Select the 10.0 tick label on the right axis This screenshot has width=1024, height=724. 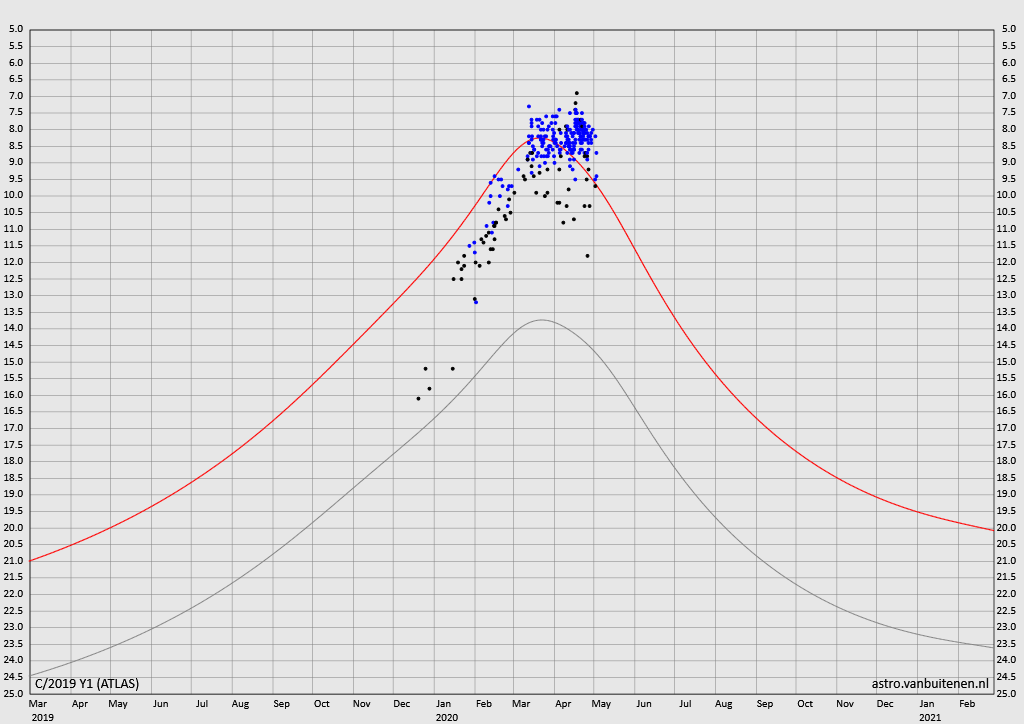tap(1007, 195)
